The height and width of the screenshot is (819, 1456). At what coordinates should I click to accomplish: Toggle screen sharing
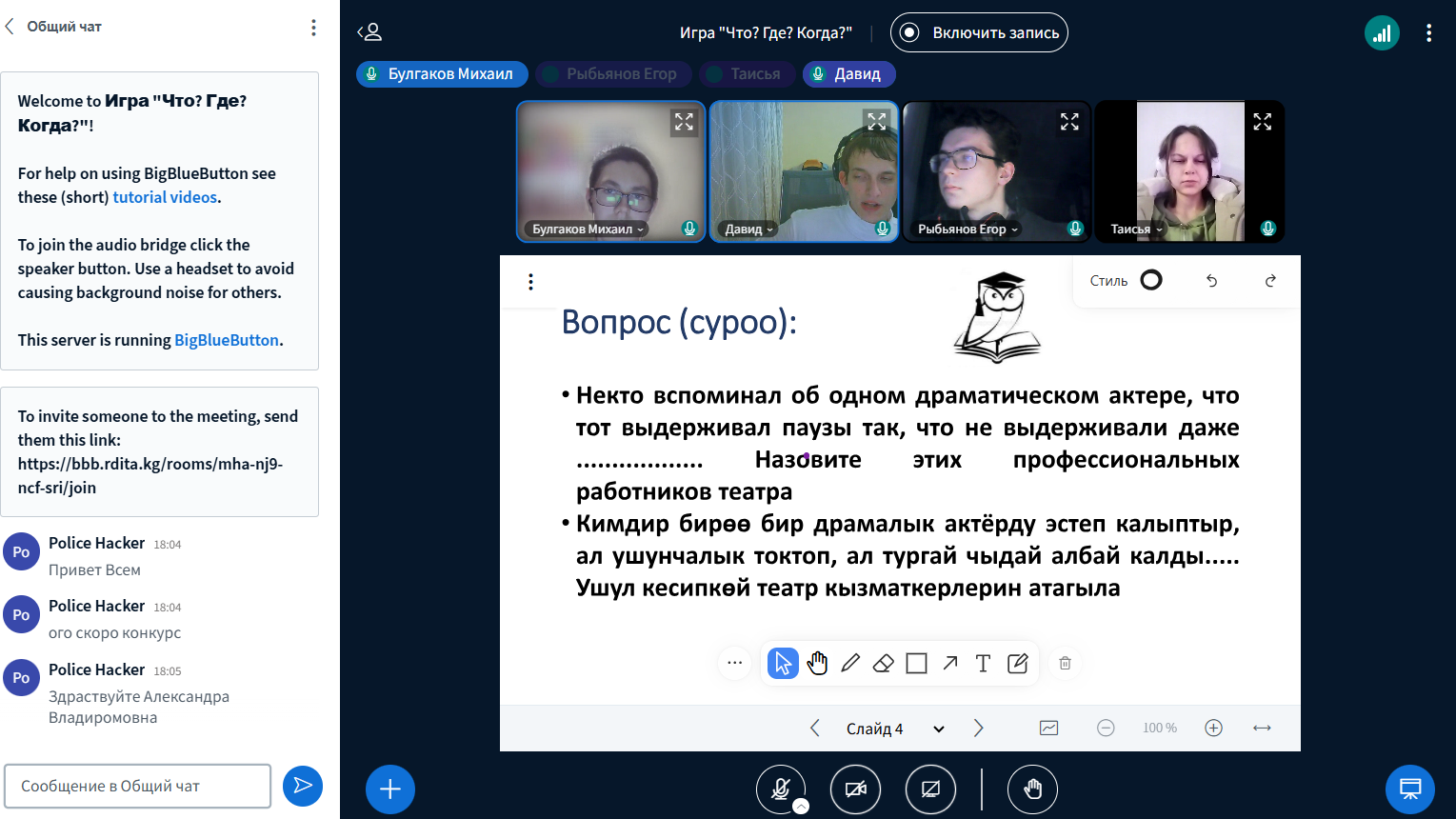(930, 789)
